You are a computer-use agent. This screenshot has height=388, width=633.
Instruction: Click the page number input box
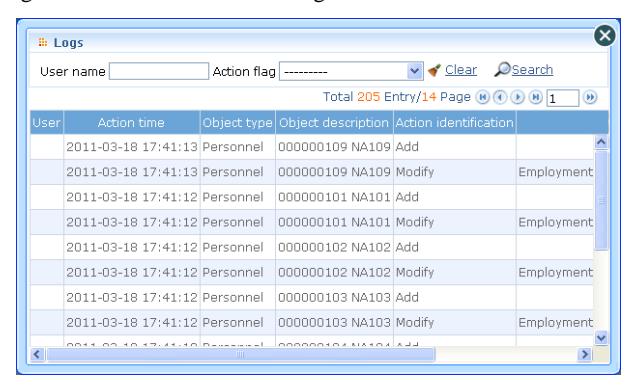(563, 98)
